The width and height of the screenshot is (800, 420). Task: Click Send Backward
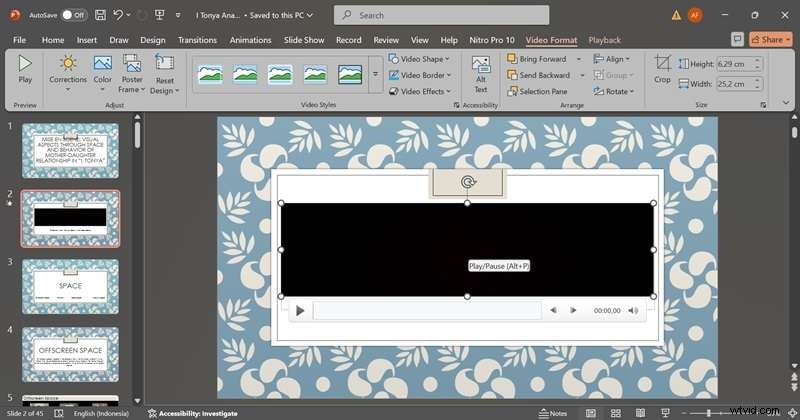[539, 75]
